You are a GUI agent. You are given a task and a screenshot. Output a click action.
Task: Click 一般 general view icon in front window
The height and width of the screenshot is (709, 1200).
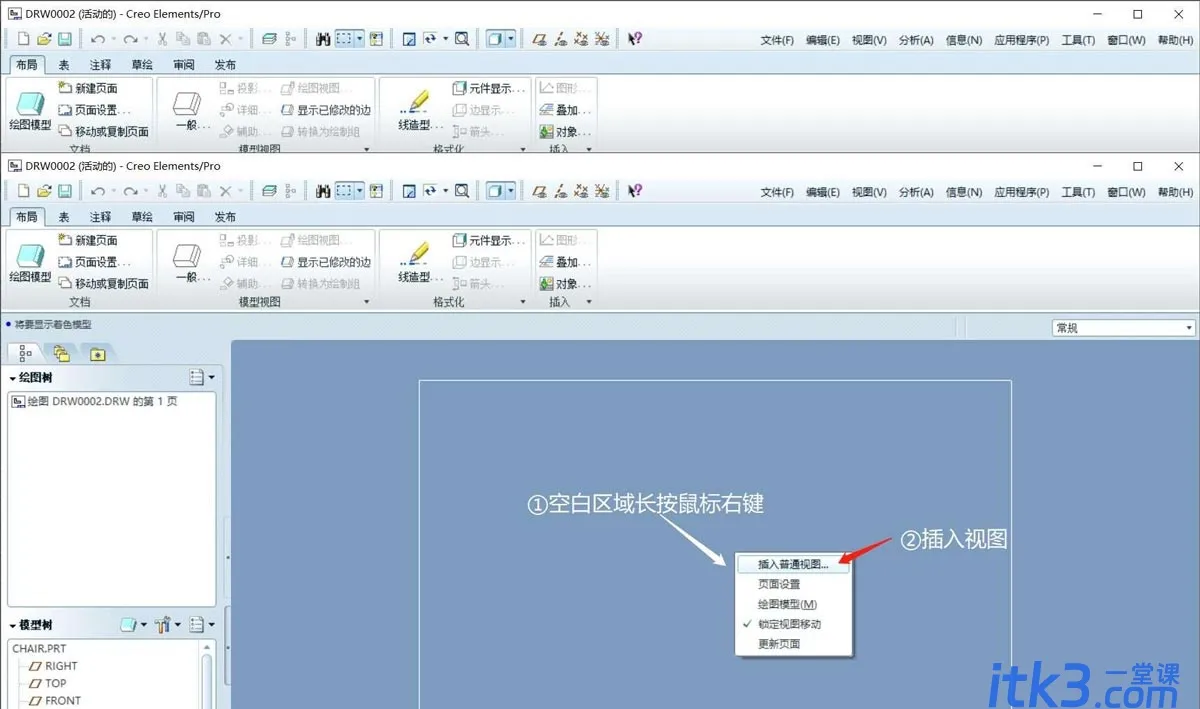click(x=188, y=262)
